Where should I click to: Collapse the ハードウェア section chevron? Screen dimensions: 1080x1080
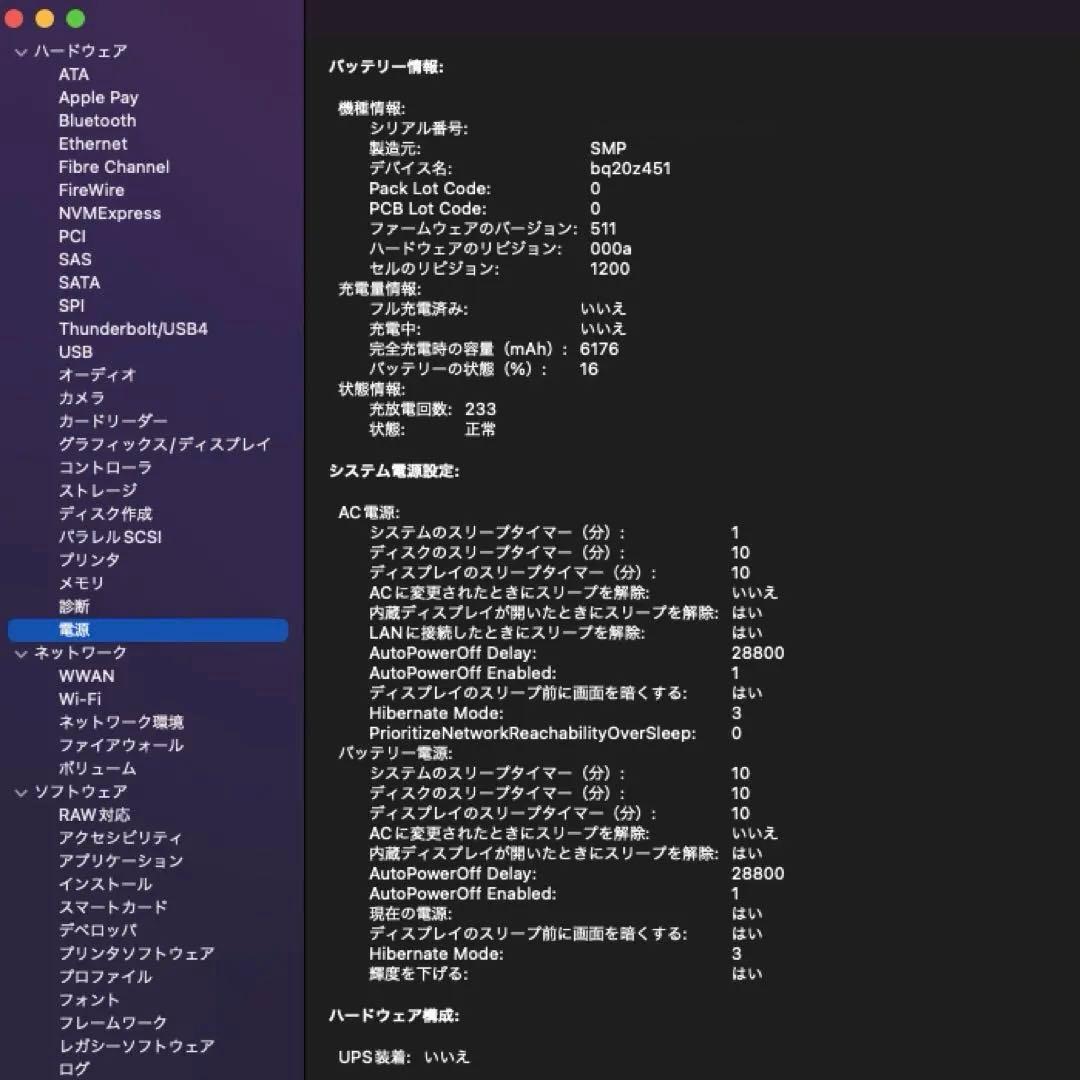click(20, 51)
